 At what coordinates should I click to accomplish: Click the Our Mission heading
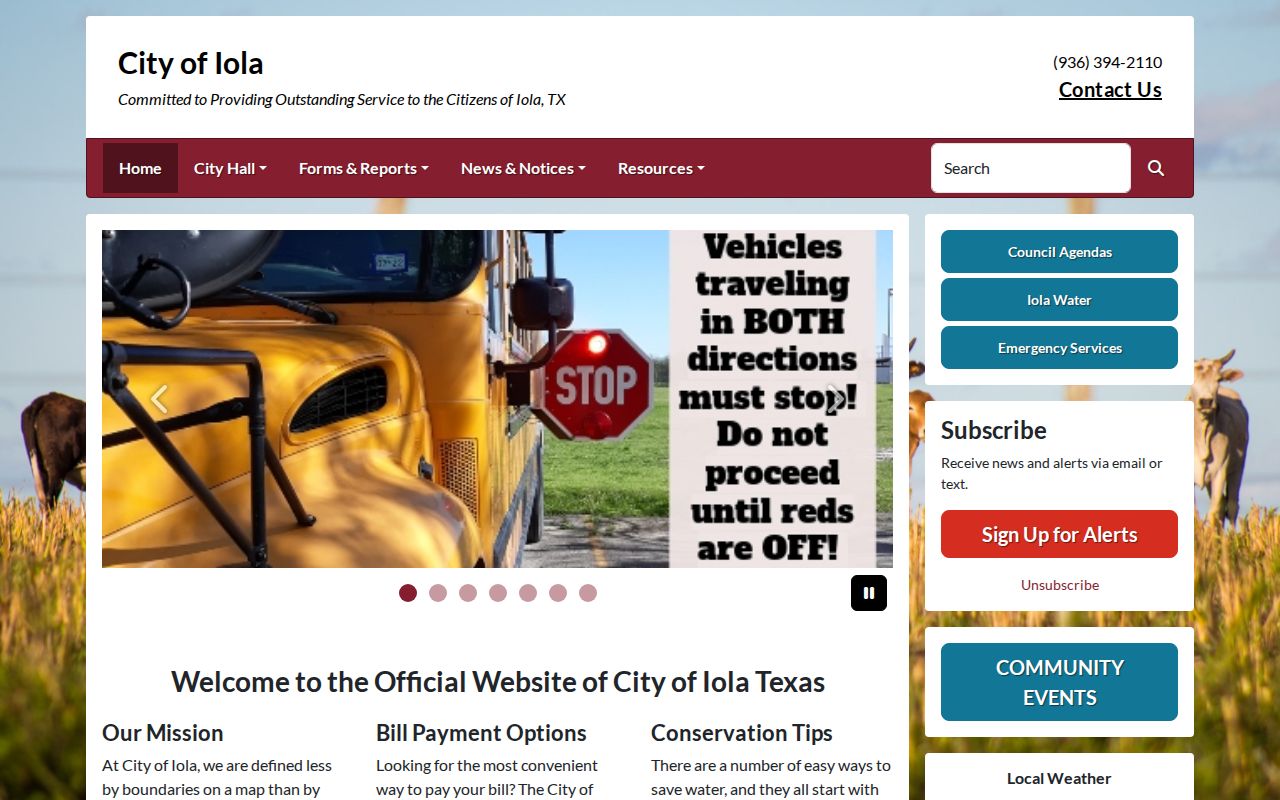(x=162, y=733)
